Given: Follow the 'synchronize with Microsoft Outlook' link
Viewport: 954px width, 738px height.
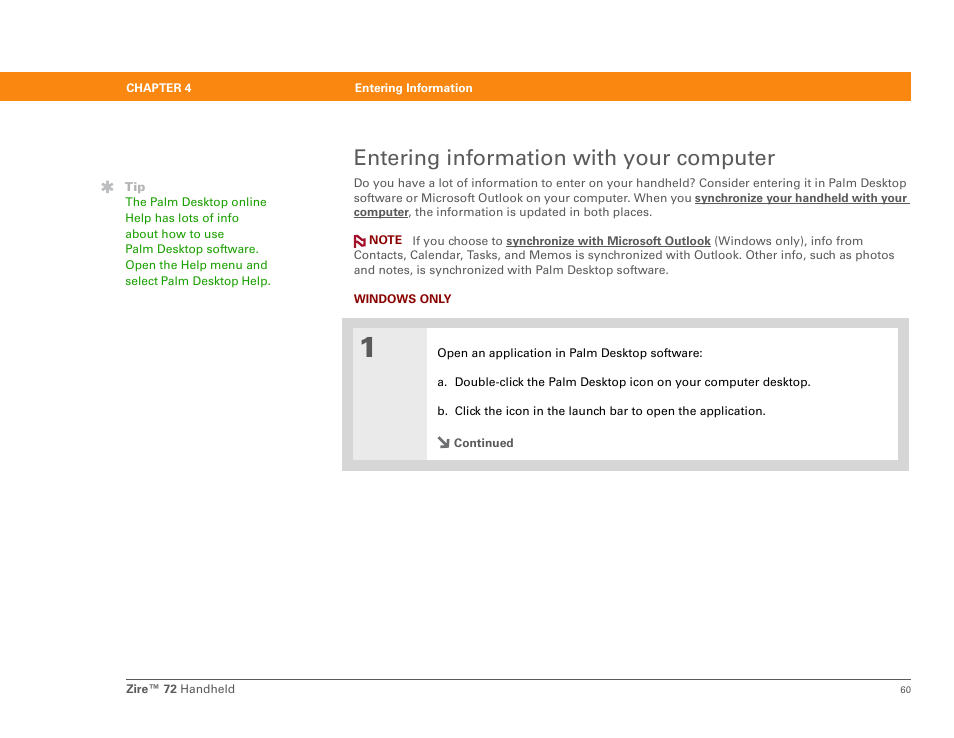Looking at the screenshot, I should [608, 241].
